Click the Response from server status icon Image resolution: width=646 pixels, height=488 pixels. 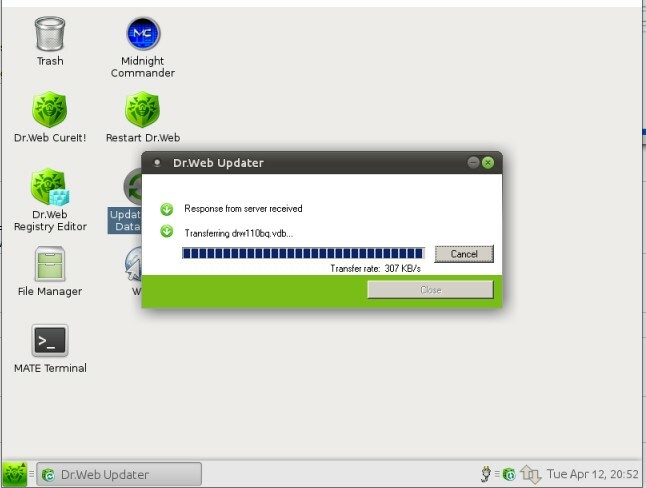coord(167,209)
